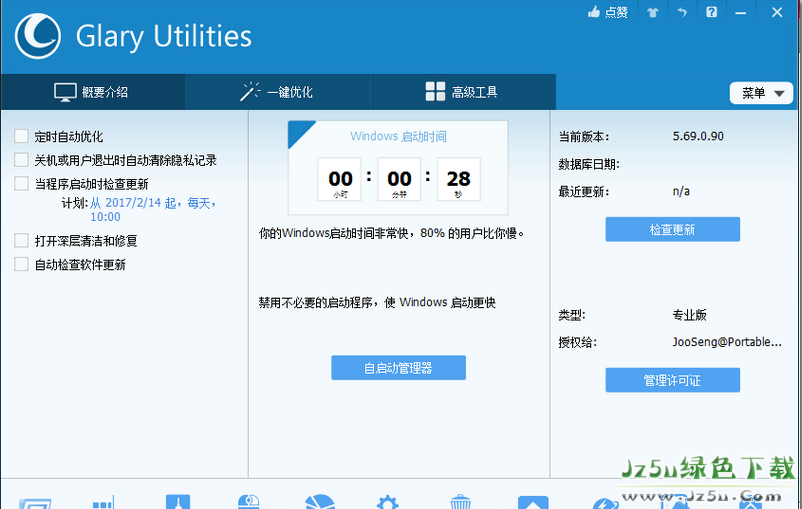802x509 pixels.
Task: Close the Glary Utilities window
Action: click(777, 12)
